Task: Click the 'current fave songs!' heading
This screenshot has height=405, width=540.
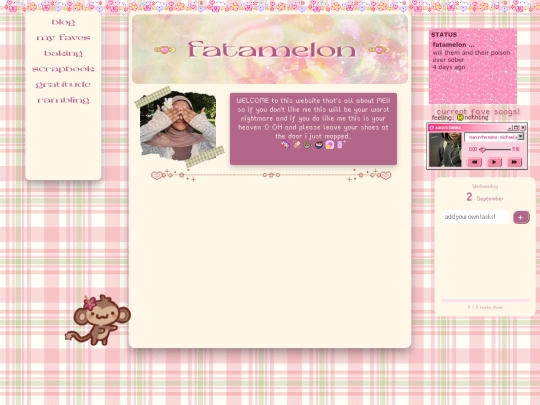Action: (478, 112)
